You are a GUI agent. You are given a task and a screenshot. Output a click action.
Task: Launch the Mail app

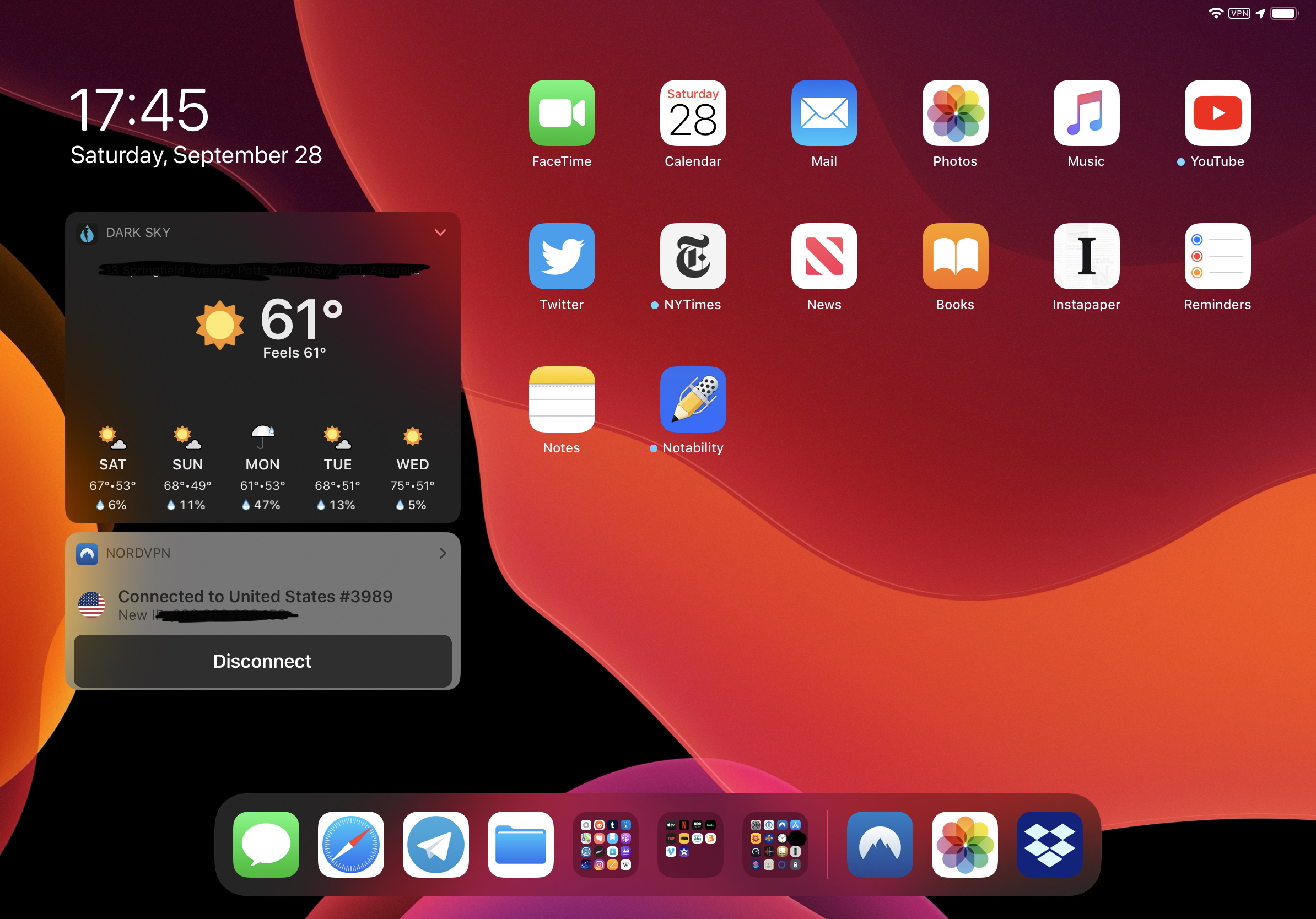(824, 113)
